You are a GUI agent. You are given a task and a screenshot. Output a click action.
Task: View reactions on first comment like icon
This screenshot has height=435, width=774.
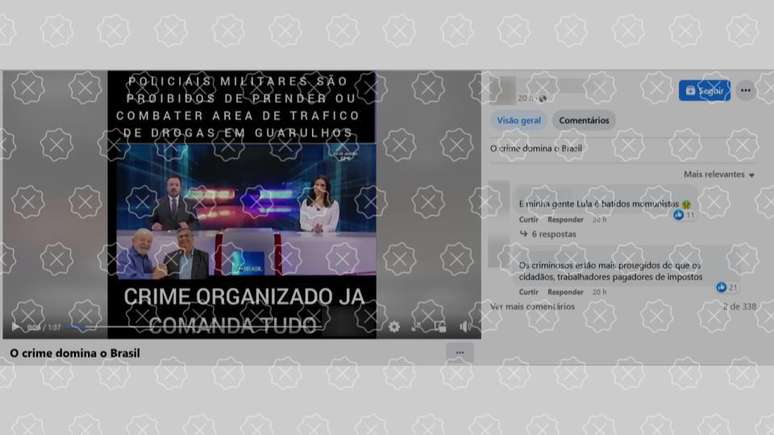(x=680, y=215)
